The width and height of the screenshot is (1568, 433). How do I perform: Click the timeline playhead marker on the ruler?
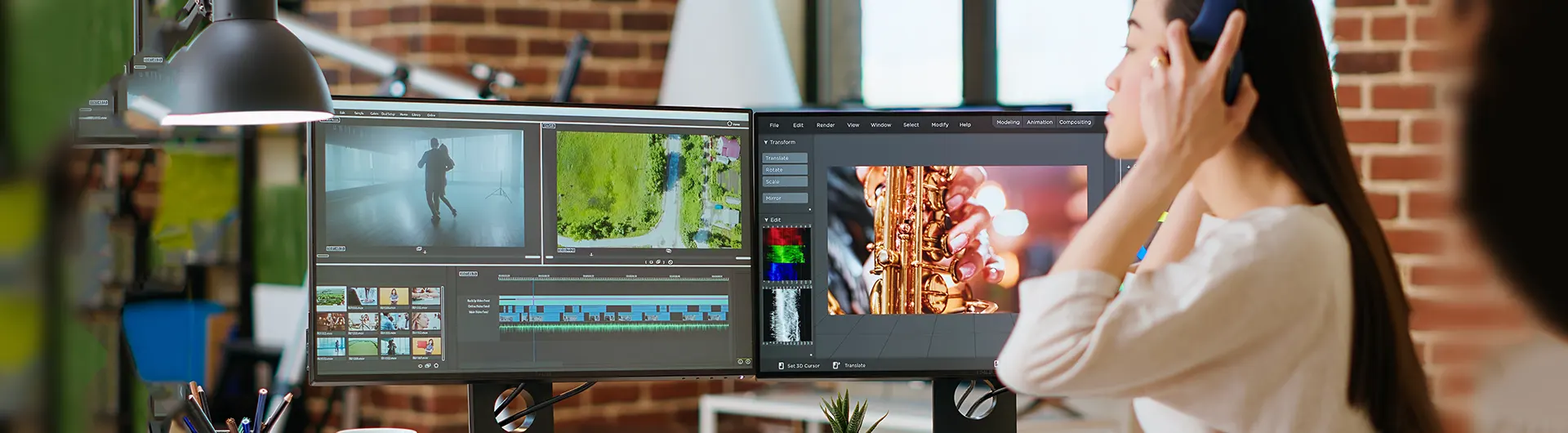534,279
